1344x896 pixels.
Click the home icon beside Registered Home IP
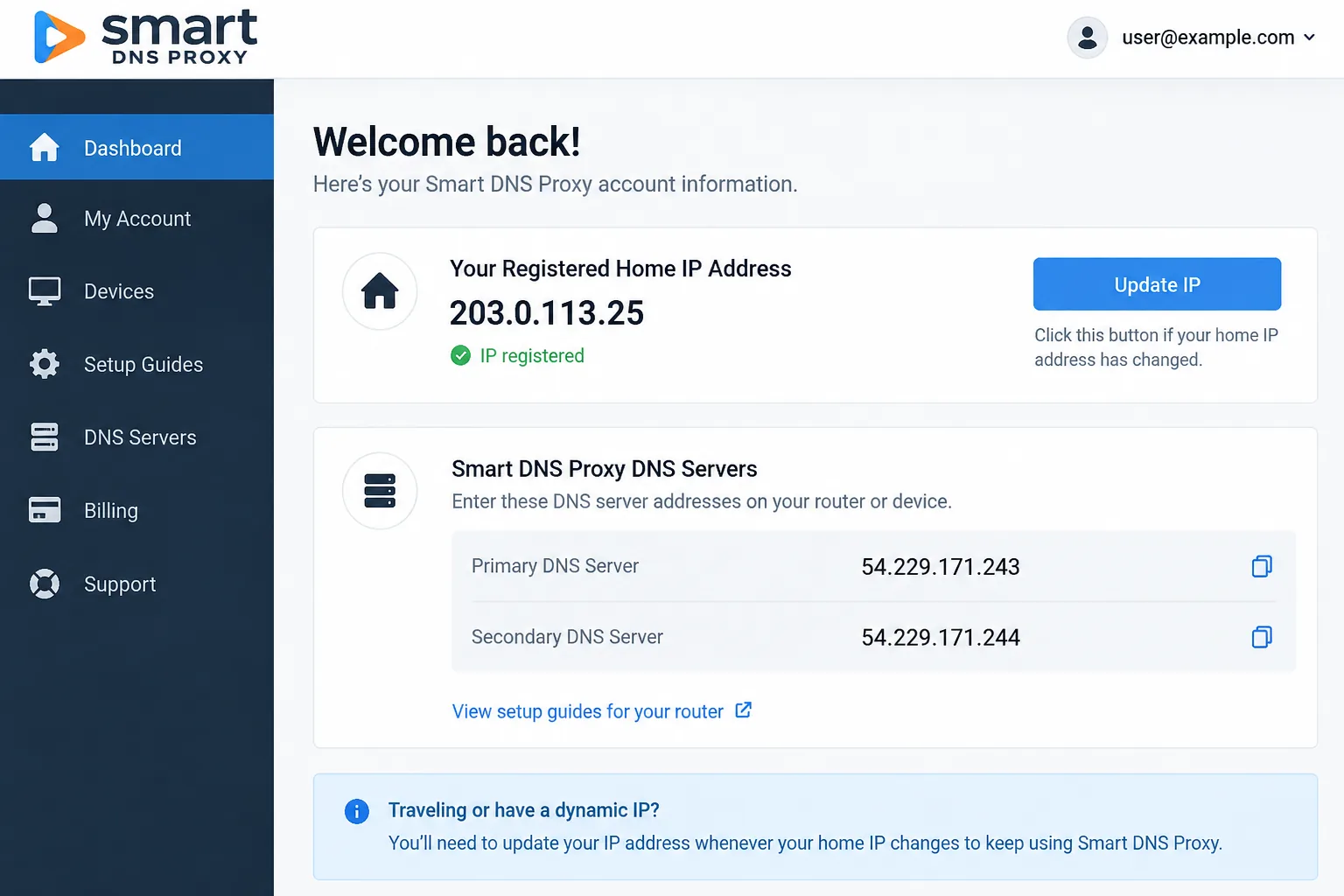[x=380, y=291]
